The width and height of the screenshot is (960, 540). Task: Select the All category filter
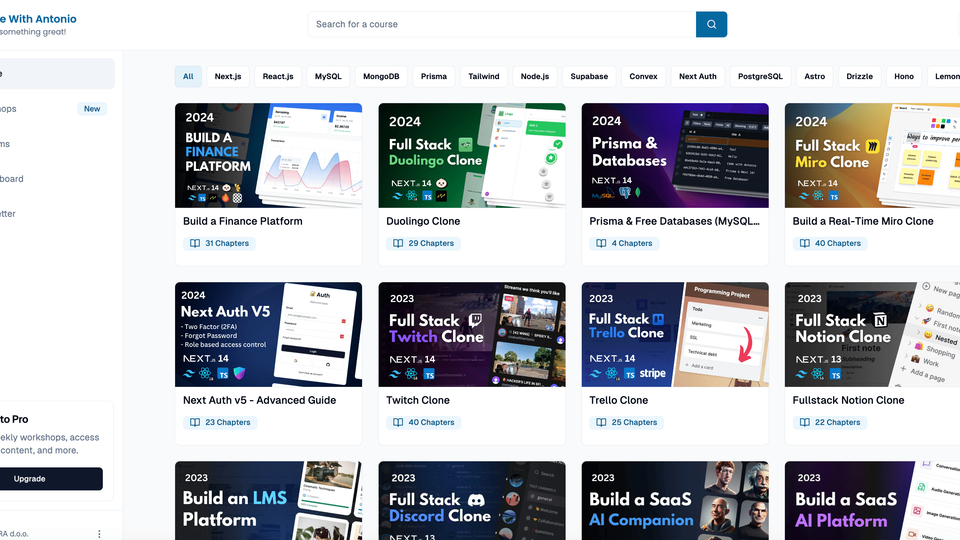(x=188, y=77)
